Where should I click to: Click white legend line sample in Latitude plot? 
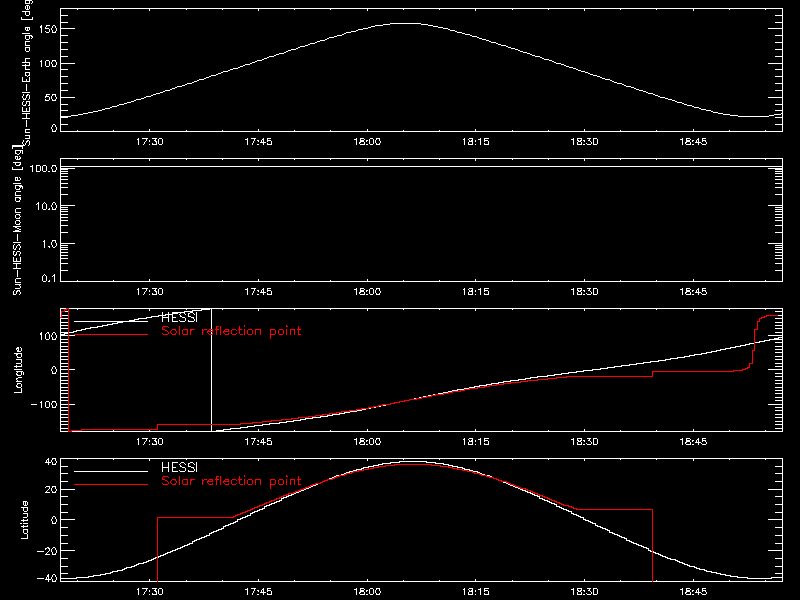pos(111,471)
